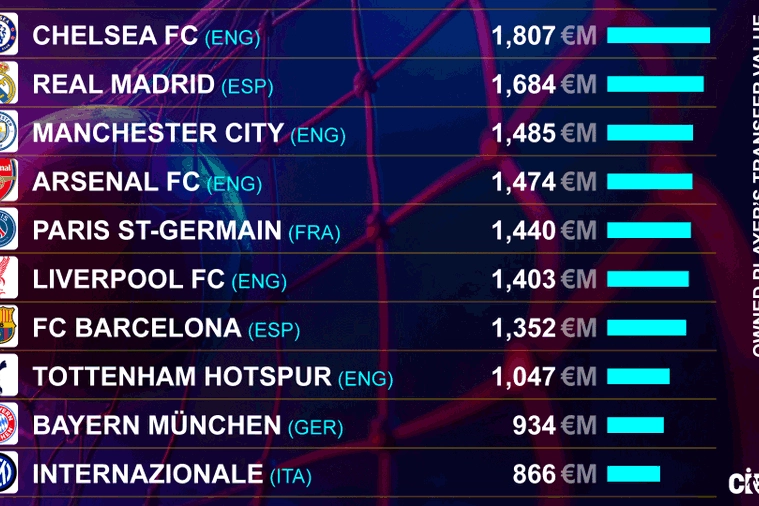Click Chelsea's 1,807 €M value
Viewport: 759px width, 506px height.
[x=543, y=36]
